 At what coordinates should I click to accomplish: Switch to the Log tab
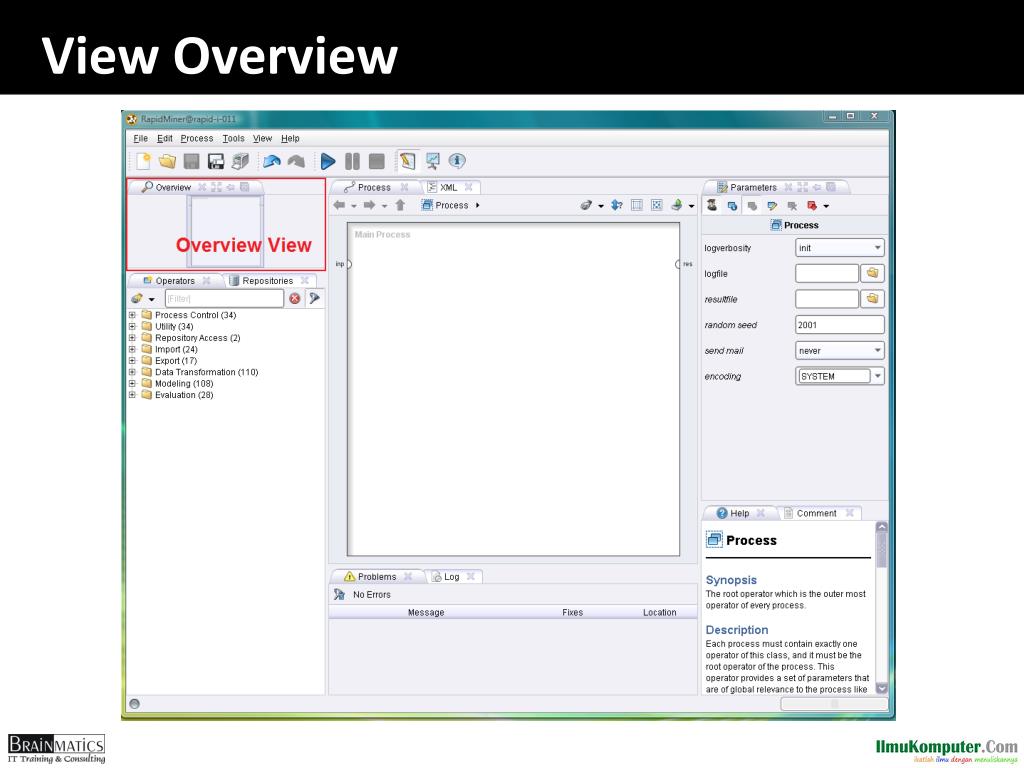coord(451,577)
